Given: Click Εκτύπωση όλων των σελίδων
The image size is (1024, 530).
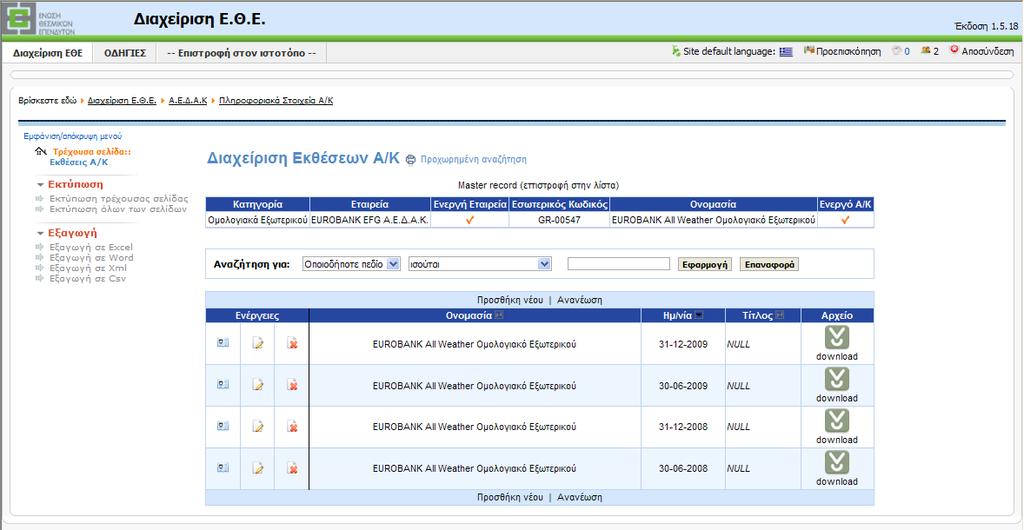Looking at the screenshot, I should point(118,209).
